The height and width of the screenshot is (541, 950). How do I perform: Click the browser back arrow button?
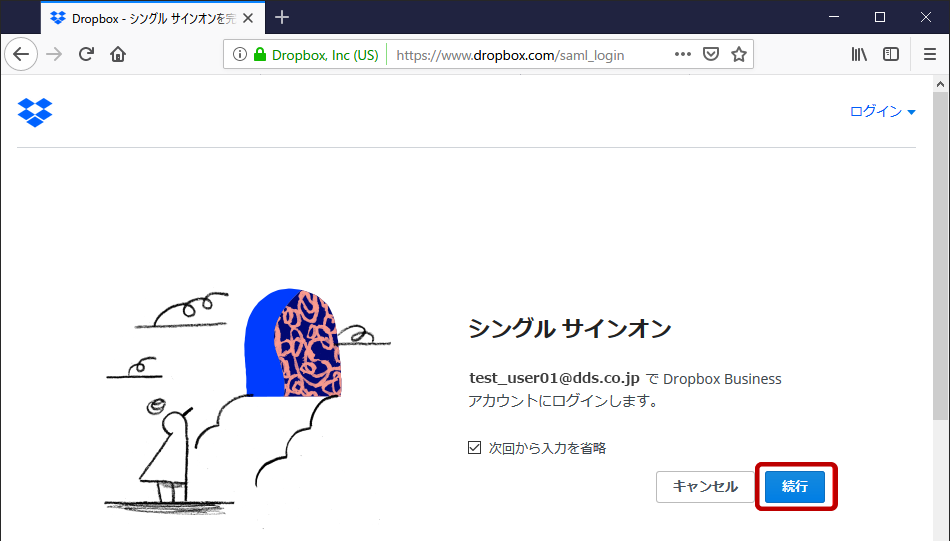coord(21,54)
